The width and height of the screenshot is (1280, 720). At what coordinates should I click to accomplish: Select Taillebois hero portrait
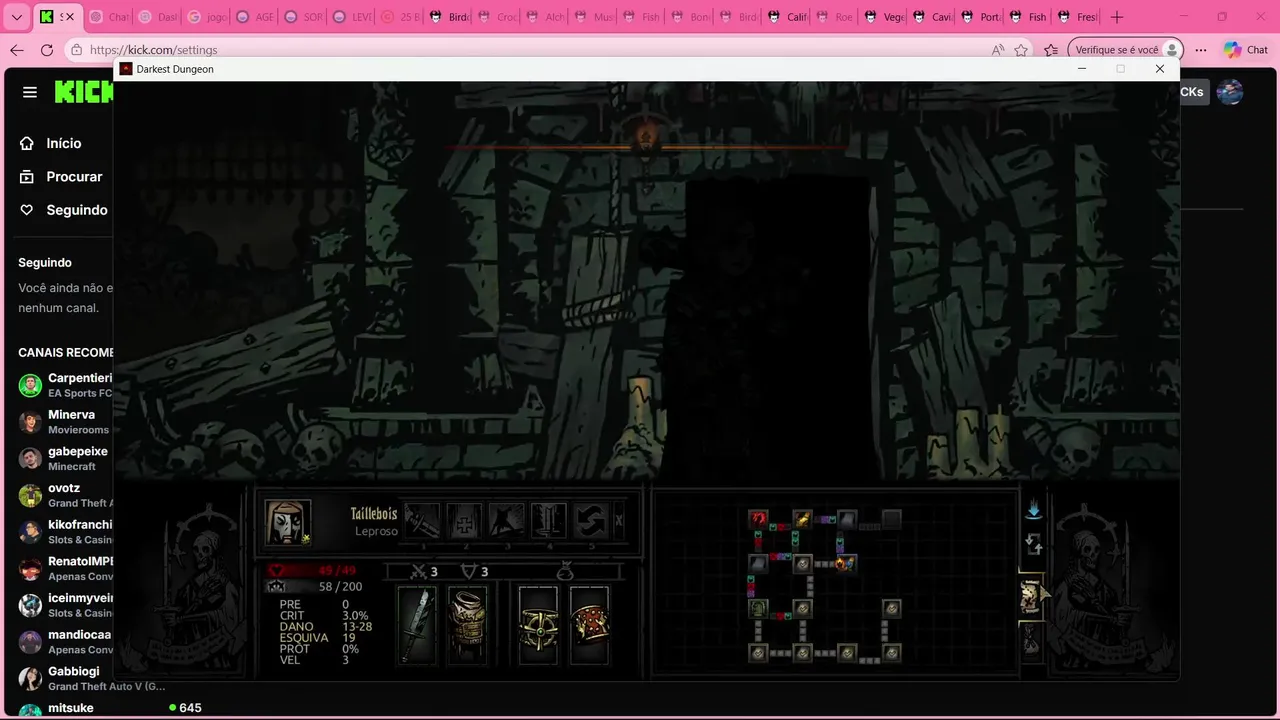288,523
